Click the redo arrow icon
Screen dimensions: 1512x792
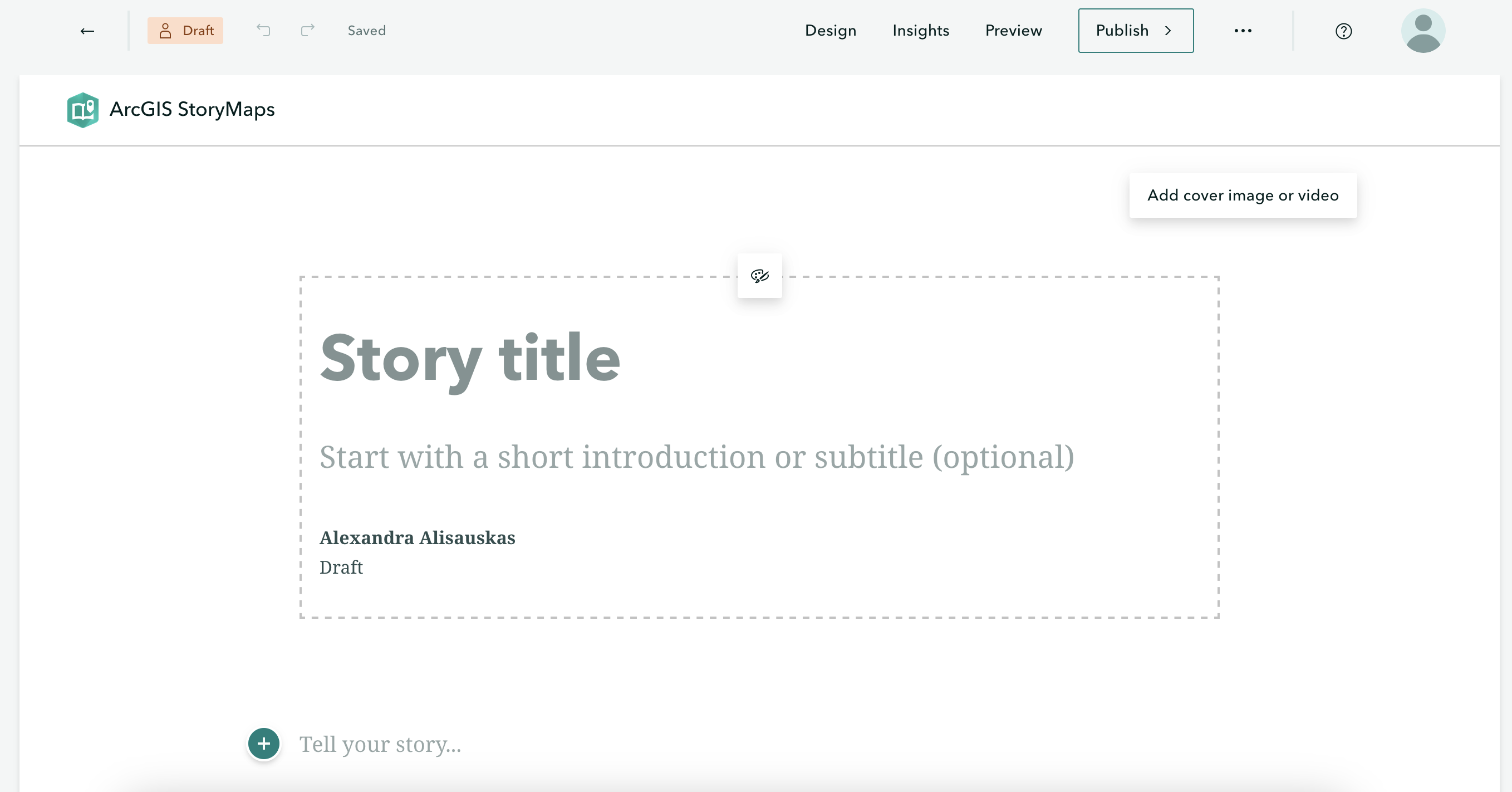(307, 31)
